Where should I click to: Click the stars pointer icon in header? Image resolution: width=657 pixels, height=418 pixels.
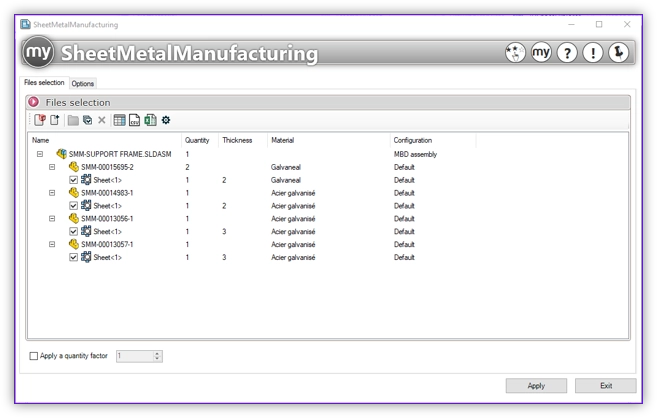tap(515, 53)
